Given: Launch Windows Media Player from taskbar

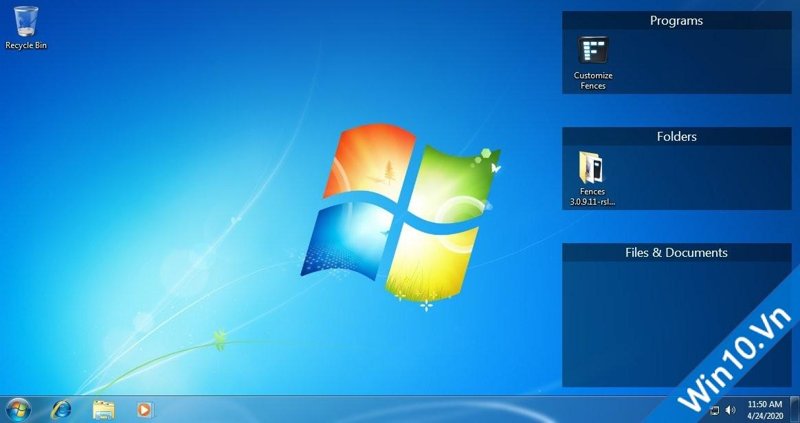Looking at the screenshot, I should click(145, 410).
